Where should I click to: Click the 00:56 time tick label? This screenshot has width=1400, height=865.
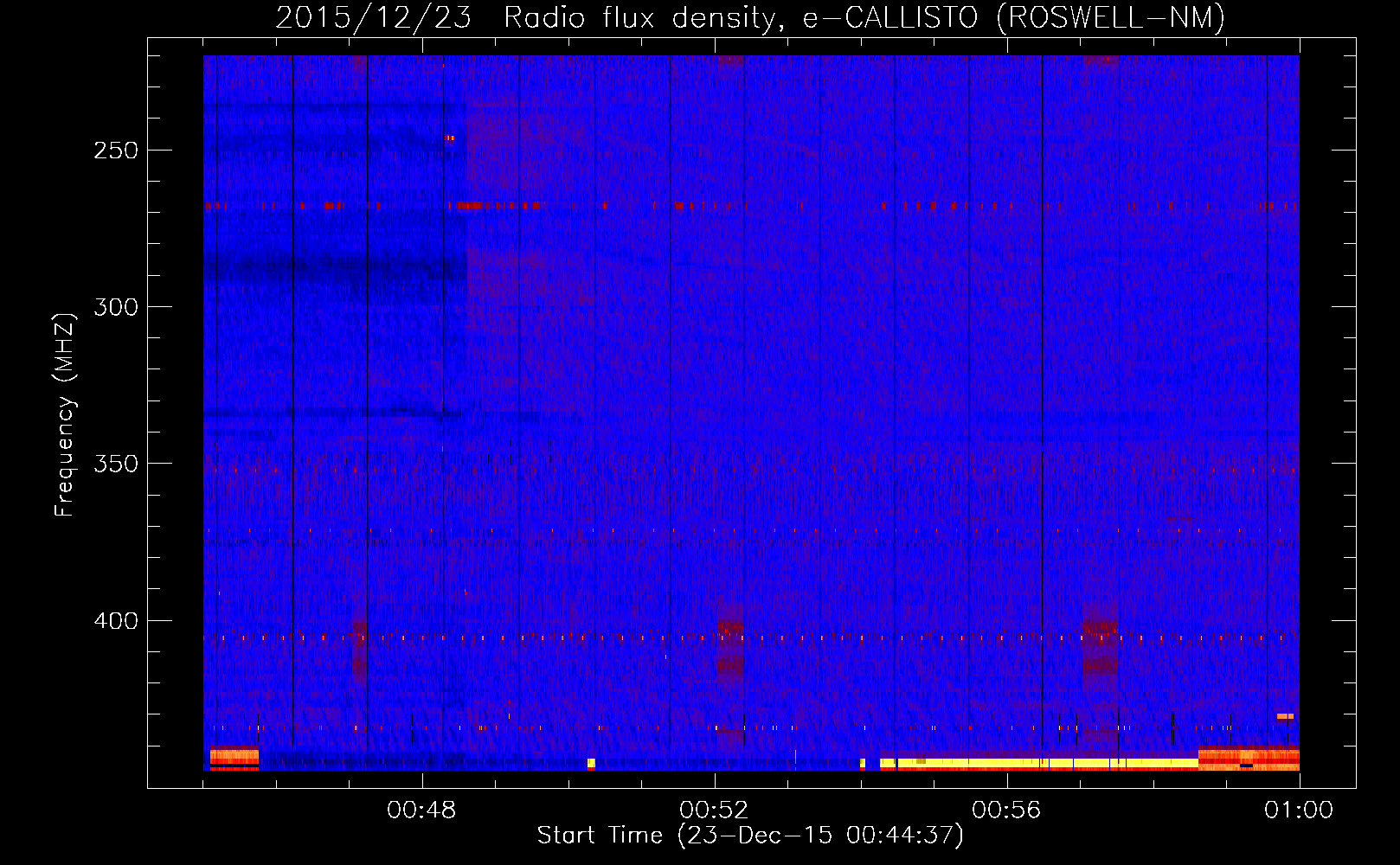(1006, 811)
